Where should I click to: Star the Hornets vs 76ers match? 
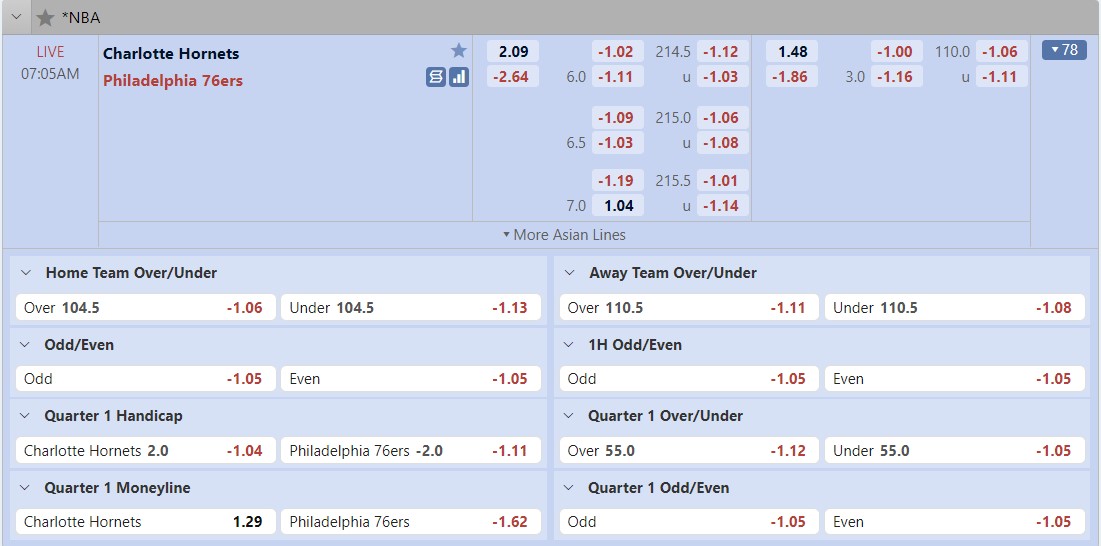tap(459, 51)
